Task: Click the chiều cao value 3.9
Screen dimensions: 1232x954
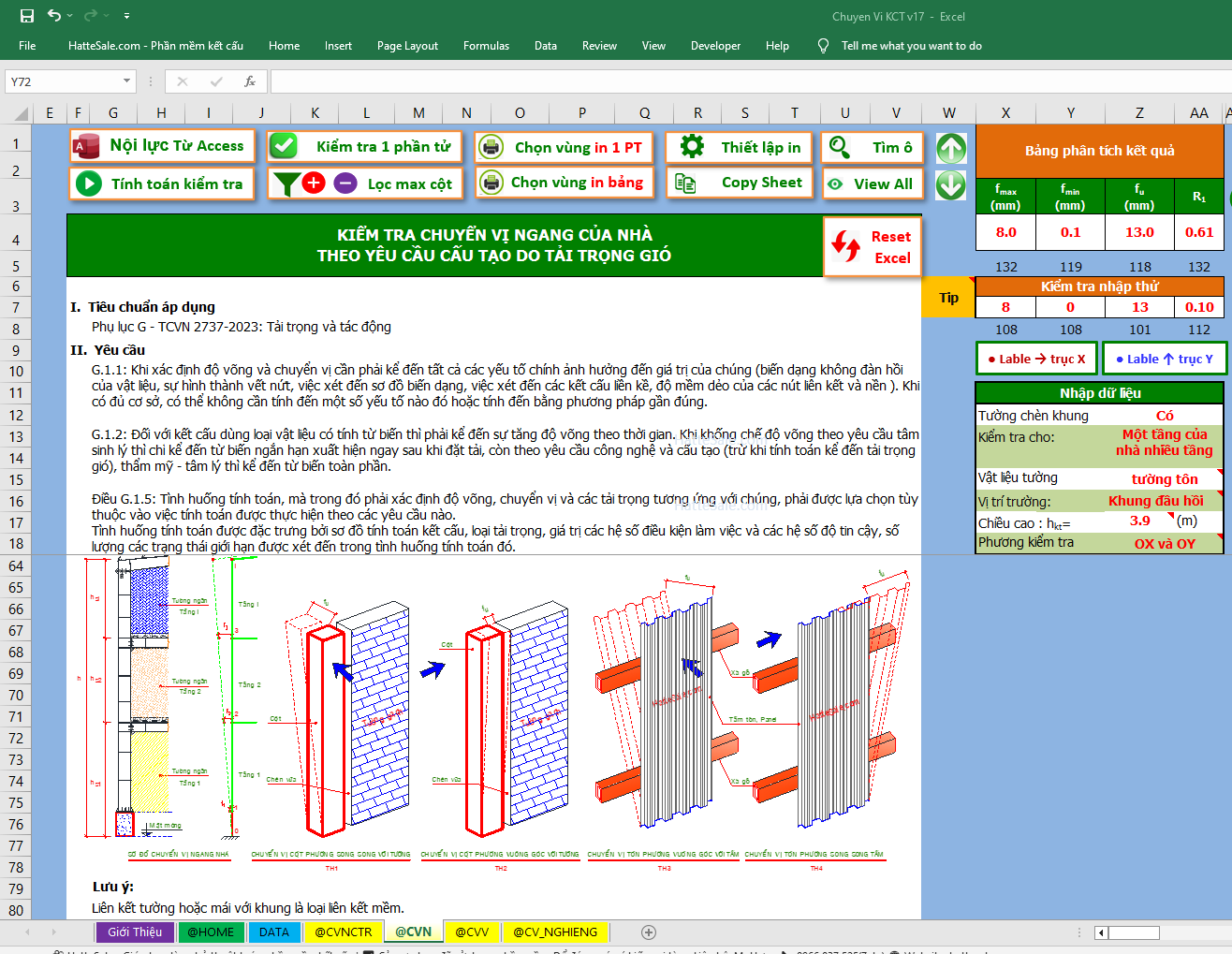Action: point(1139,521)
